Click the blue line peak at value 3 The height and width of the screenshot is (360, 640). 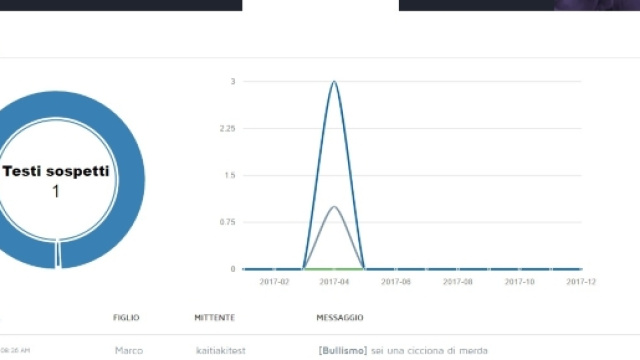point(334,82)
